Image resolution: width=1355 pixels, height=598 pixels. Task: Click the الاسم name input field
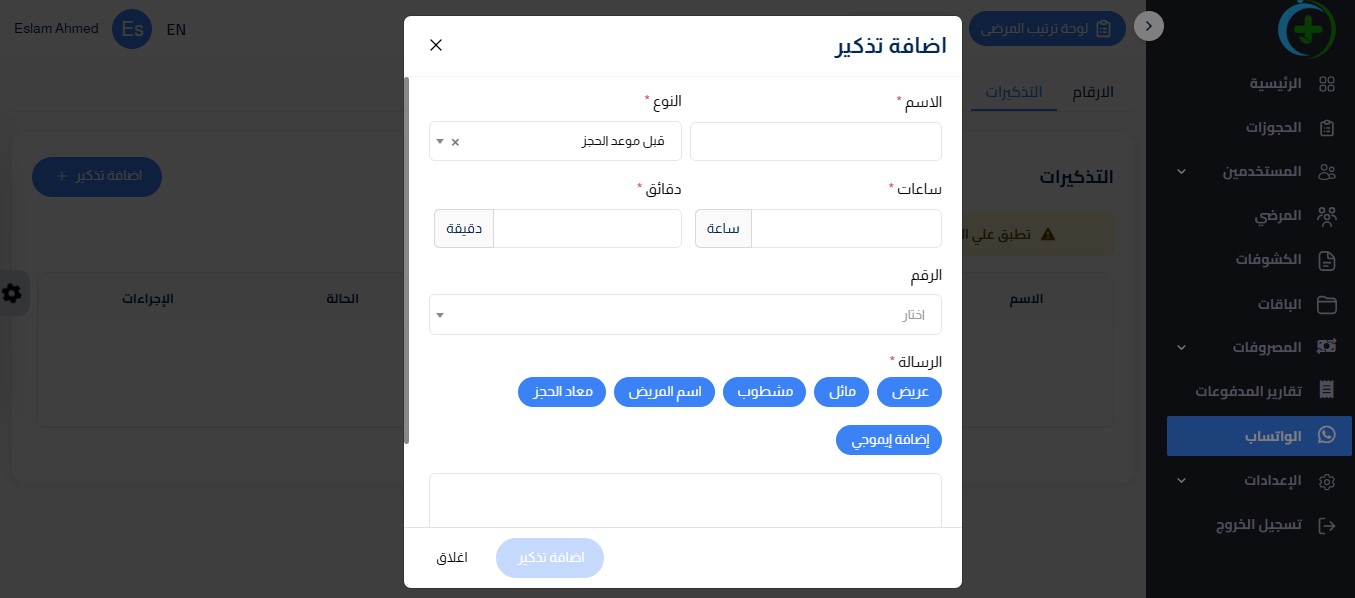pyautogui.click(x=816, y=141)
